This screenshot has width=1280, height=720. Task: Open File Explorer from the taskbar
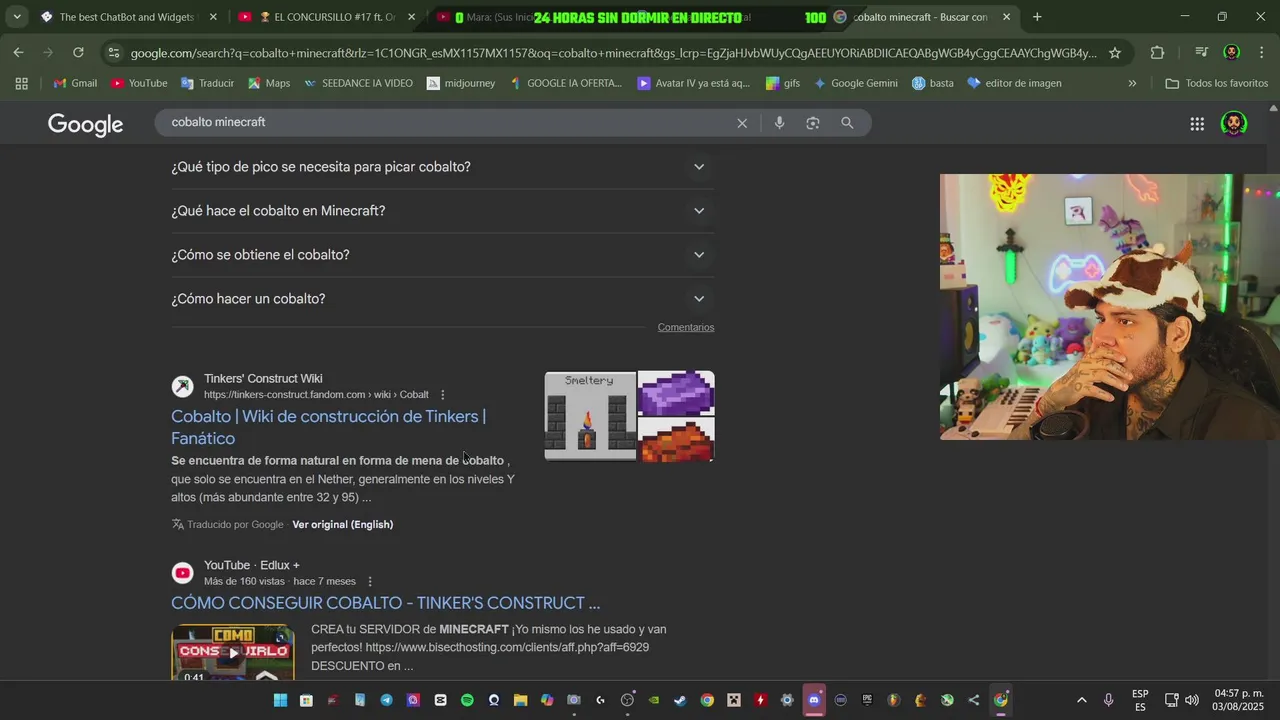click(520, 700)
